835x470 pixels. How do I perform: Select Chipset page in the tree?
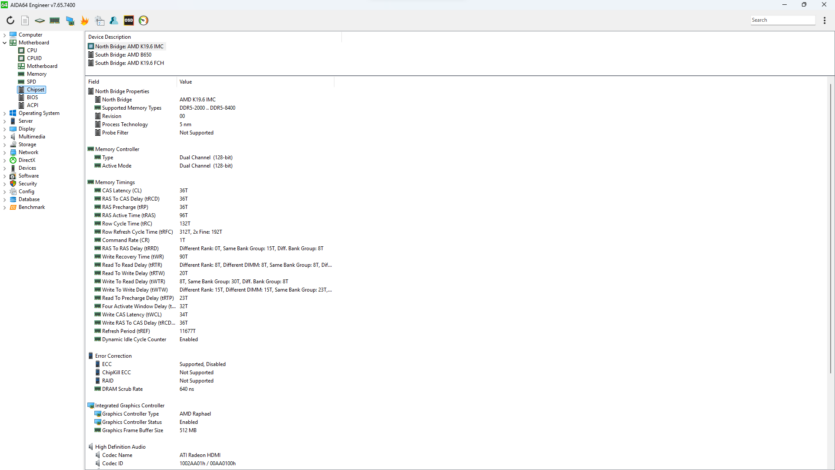coord(35,89)
